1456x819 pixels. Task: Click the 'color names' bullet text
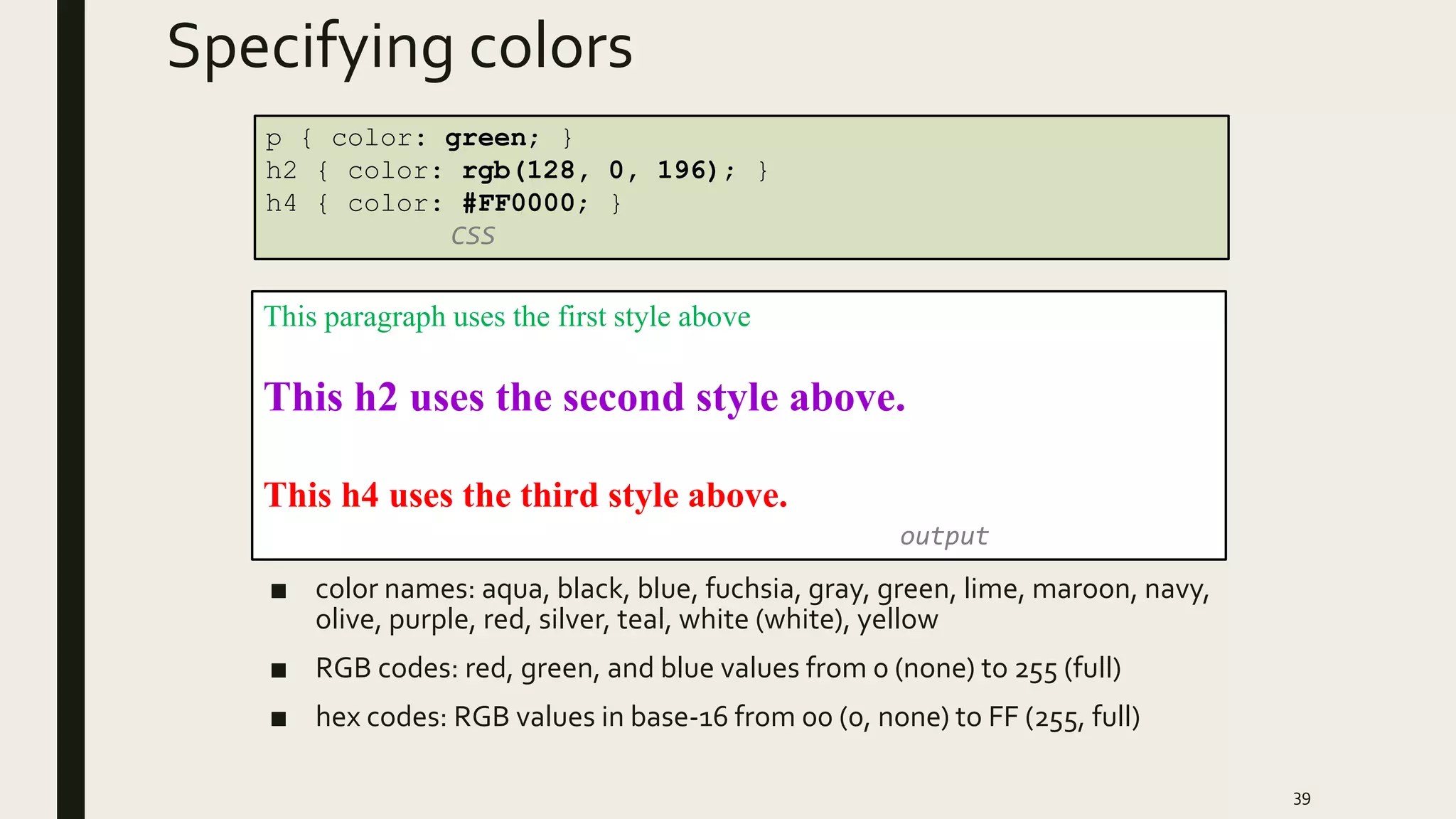click(761, 604)
